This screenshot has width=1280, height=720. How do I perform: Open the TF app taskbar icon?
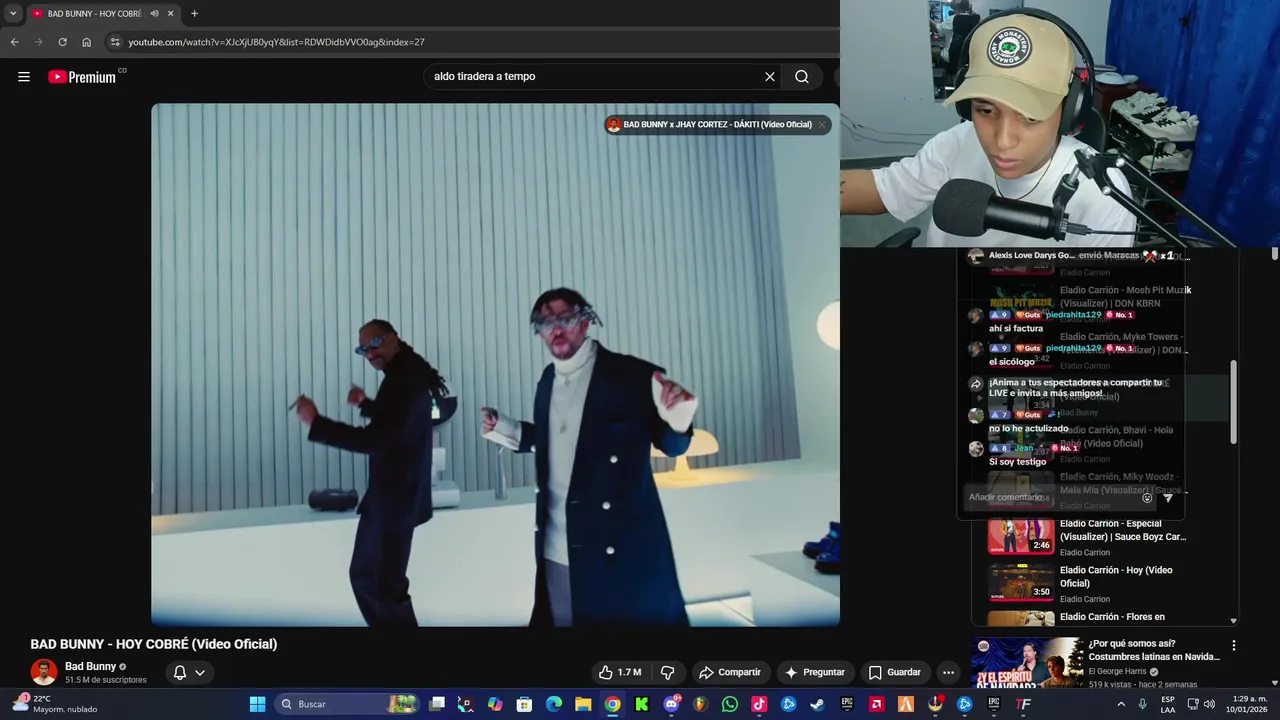click(1023, 704)
